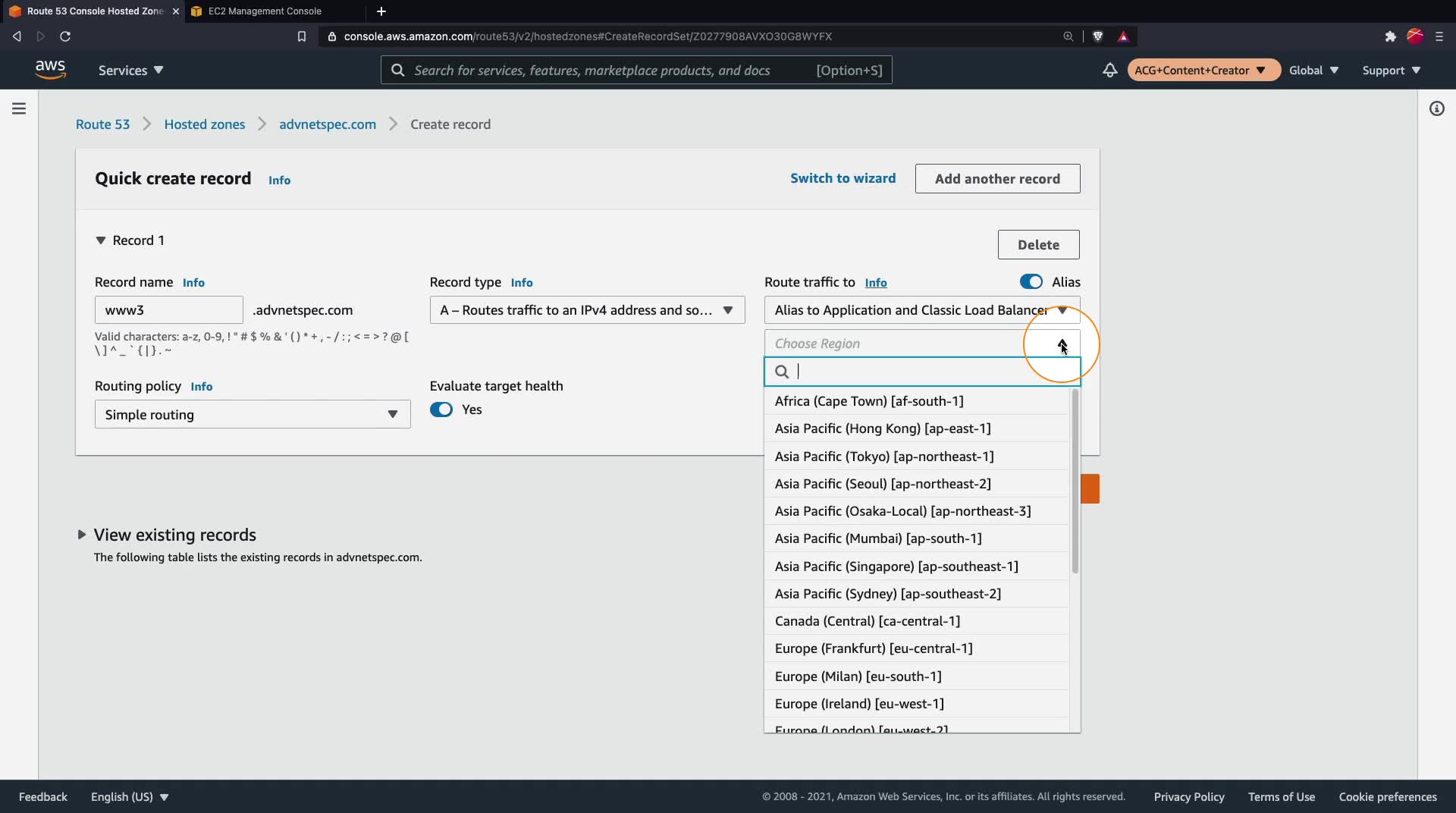This screenshot has width=1456, height=813.
Task: Open the Global region menu
Action: 1313,71
